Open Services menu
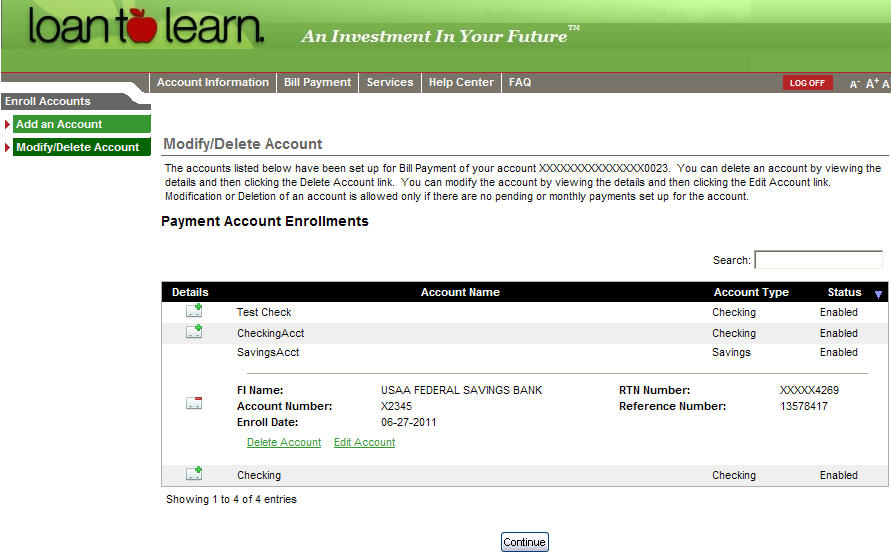 (x=390, y=82)
